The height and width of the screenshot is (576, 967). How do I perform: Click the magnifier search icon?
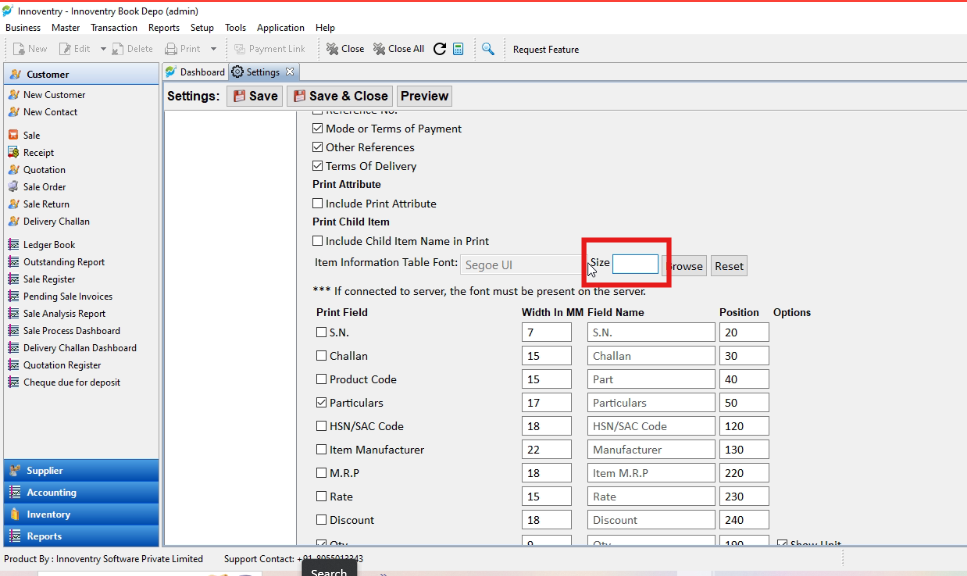click(488, 49)
